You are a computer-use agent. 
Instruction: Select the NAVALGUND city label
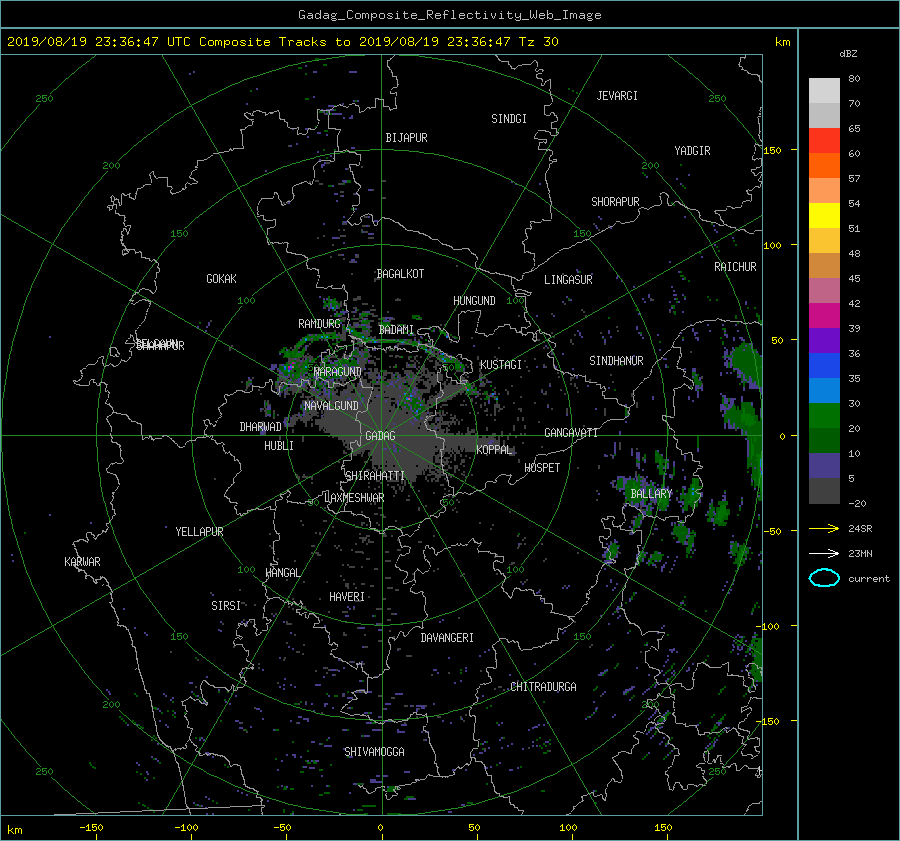tap(331, 406)
